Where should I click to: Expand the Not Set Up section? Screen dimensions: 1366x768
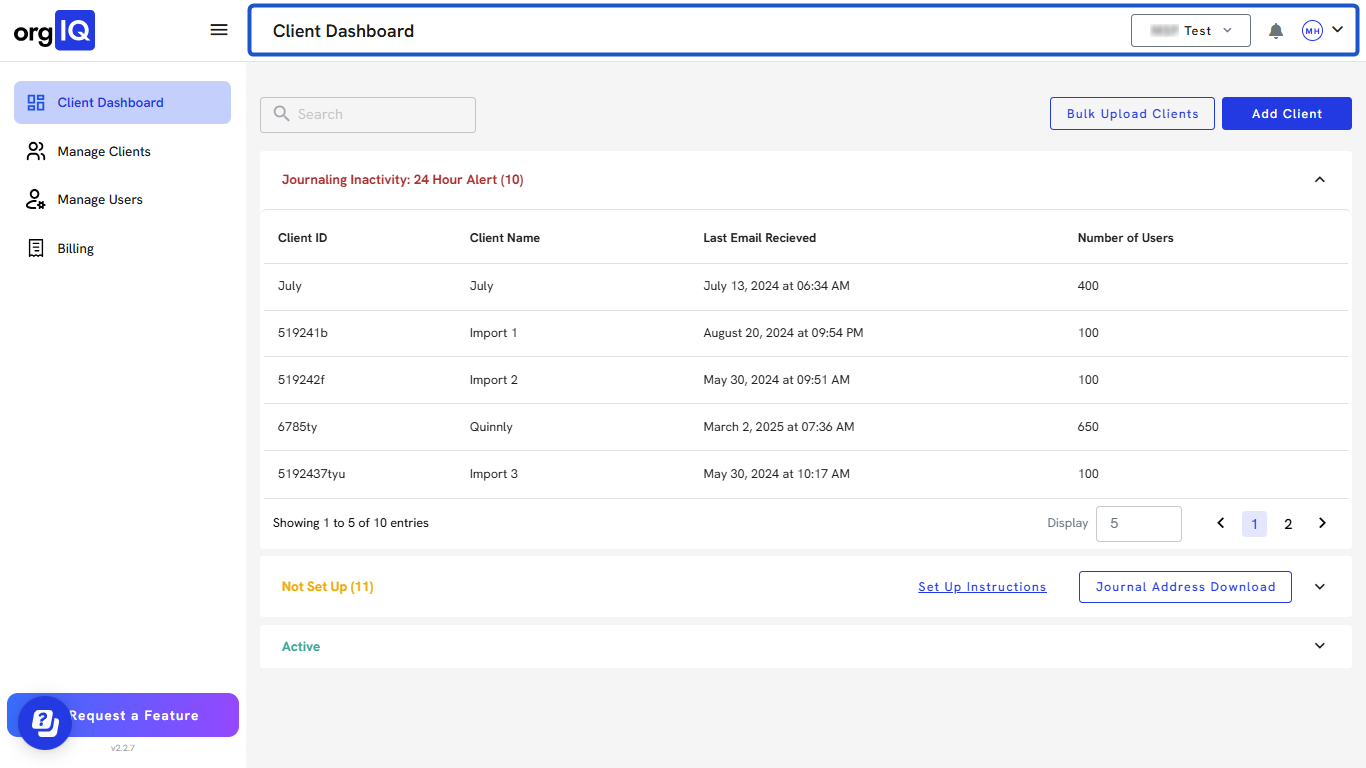pos(1319,587)
